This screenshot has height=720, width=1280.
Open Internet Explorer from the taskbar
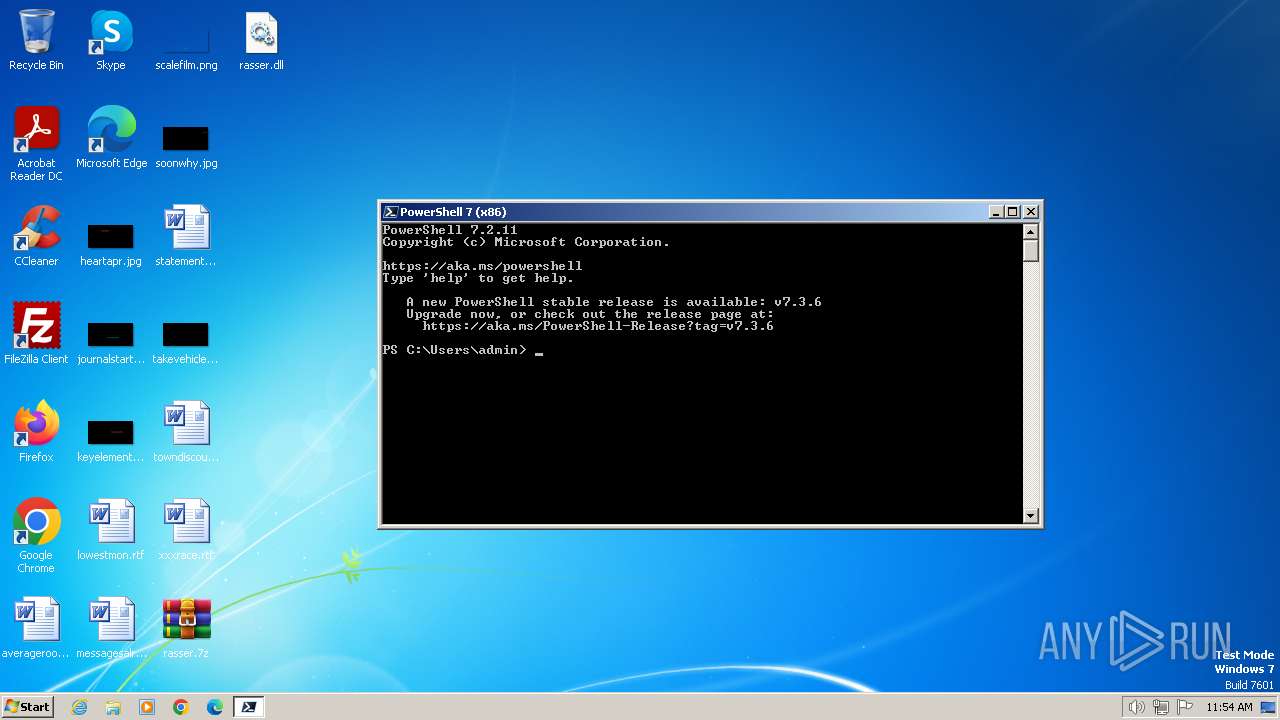(x=80, y=707)
